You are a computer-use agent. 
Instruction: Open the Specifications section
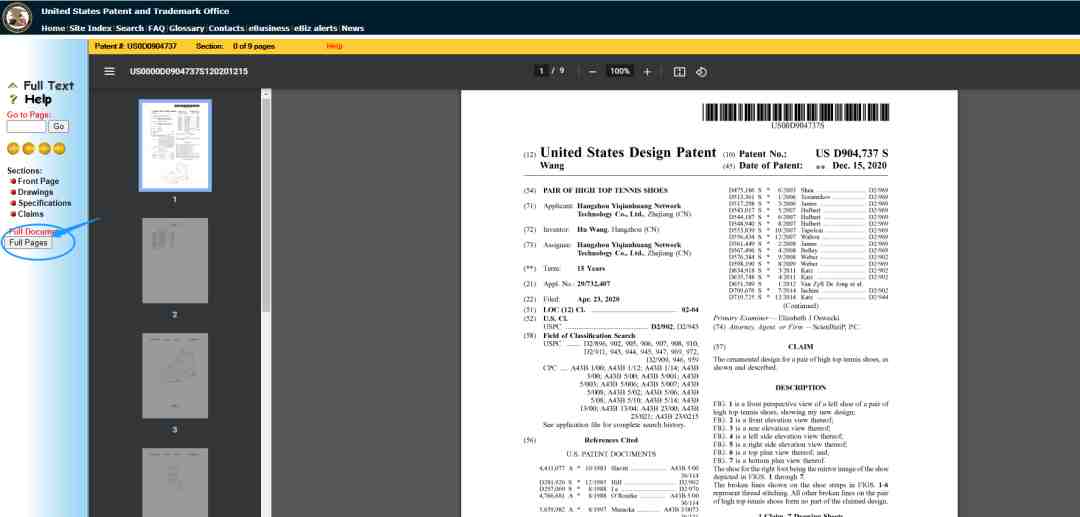pos(45,204)
